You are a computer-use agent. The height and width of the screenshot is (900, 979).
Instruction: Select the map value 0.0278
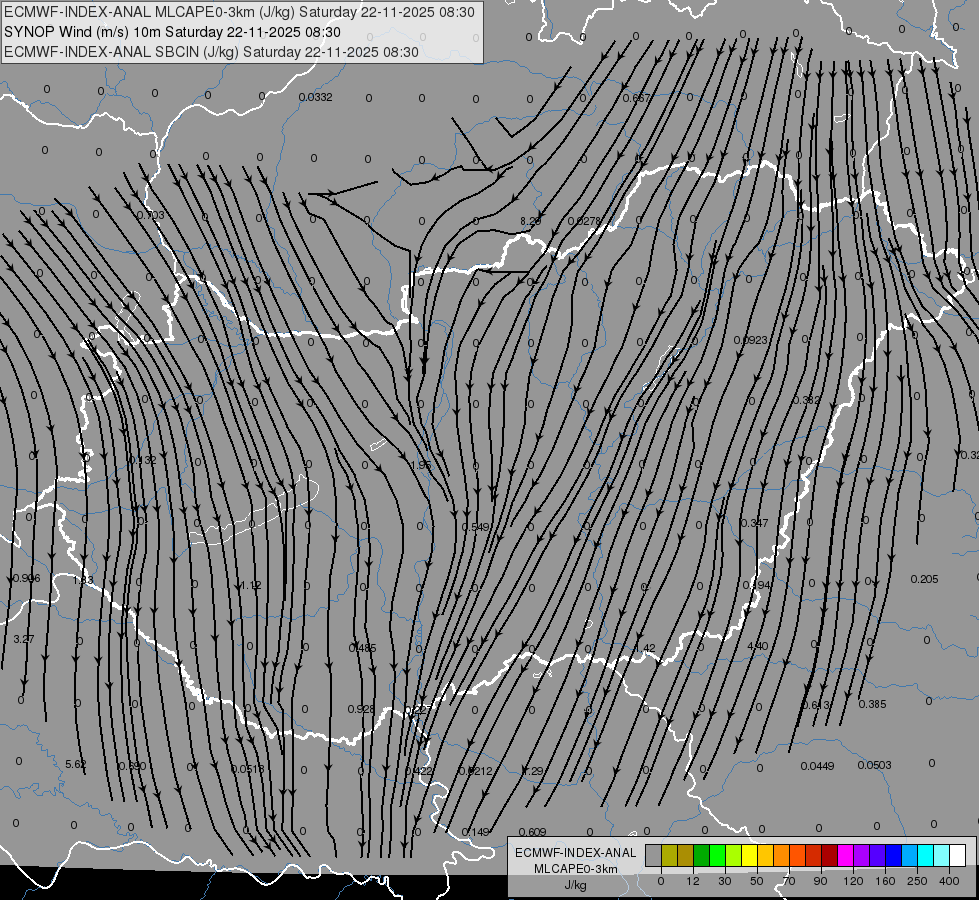[x=584, y=220]
